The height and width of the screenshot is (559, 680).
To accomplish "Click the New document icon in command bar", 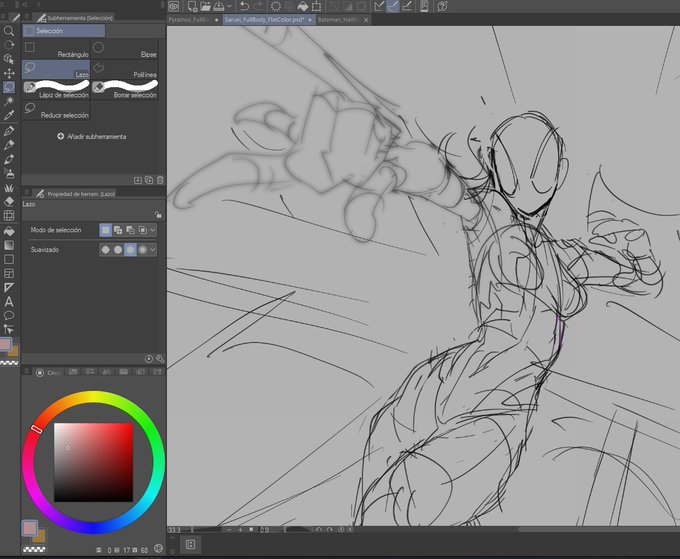I will point(192,6).
